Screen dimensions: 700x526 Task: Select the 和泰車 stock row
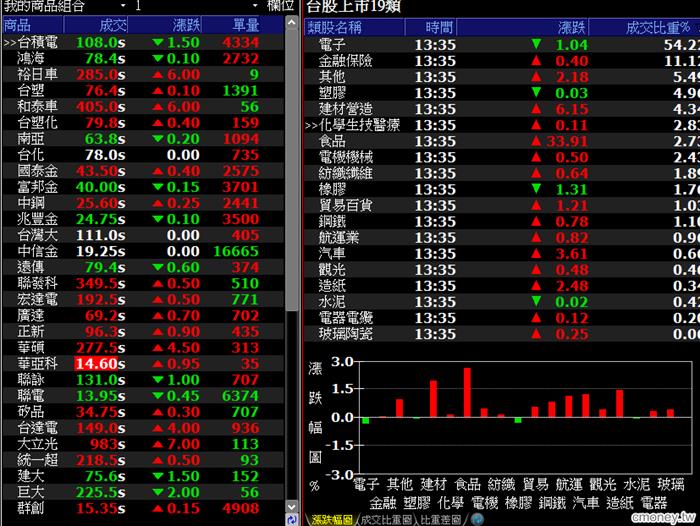[143, 107]
